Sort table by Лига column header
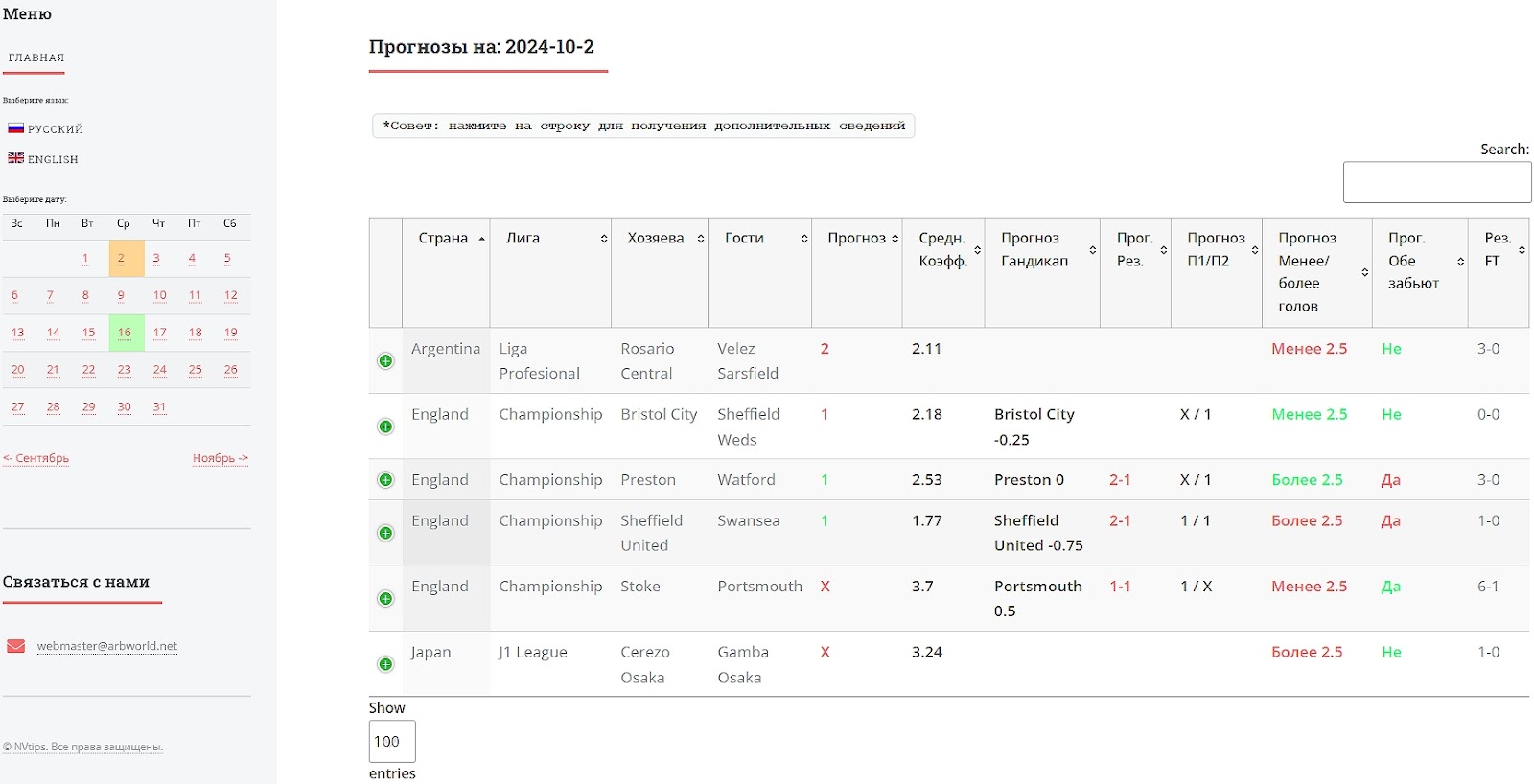Viewport: 1534px width, 784px height. (549, 239)
